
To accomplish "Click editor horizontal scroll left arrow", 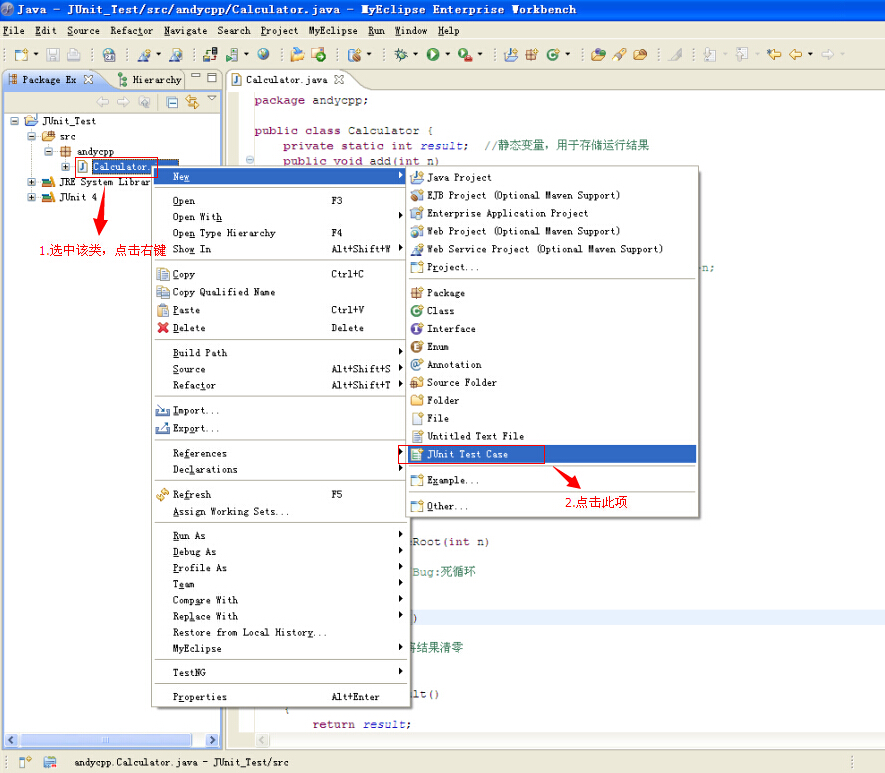I will pos(262,740).
